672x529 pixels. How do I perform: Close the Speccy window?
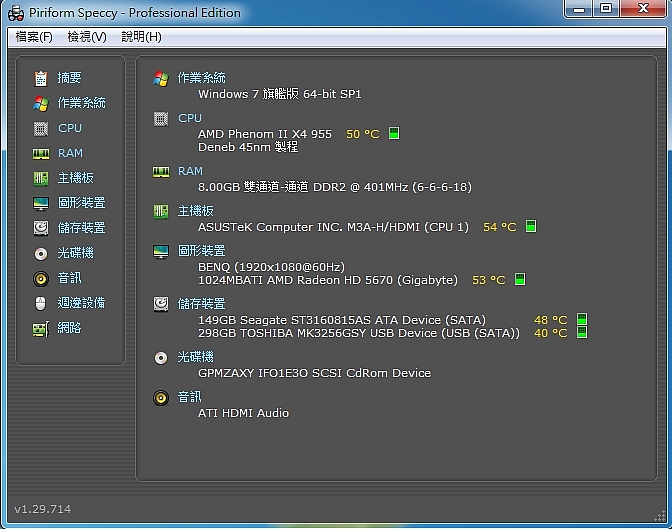pyautogui.click(x=643, y=9)
